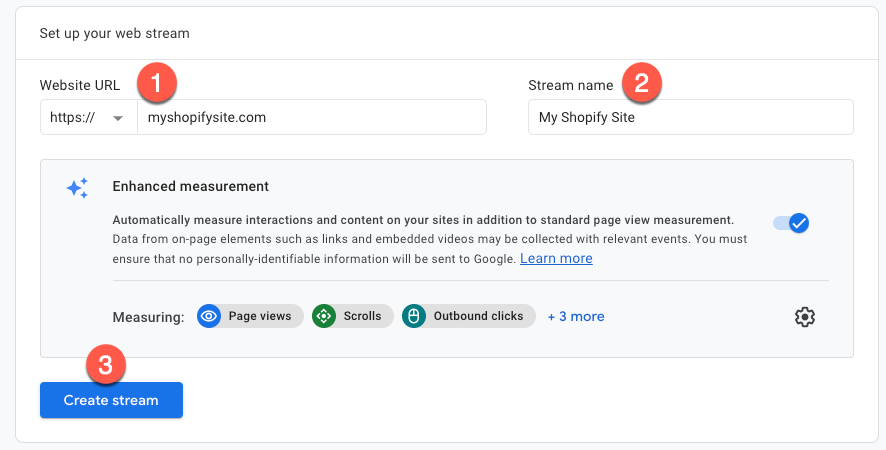This screenshot has height=450, width=886.
Task: Select the Outbound clicks chip label
Action: [x=478, y=316]
